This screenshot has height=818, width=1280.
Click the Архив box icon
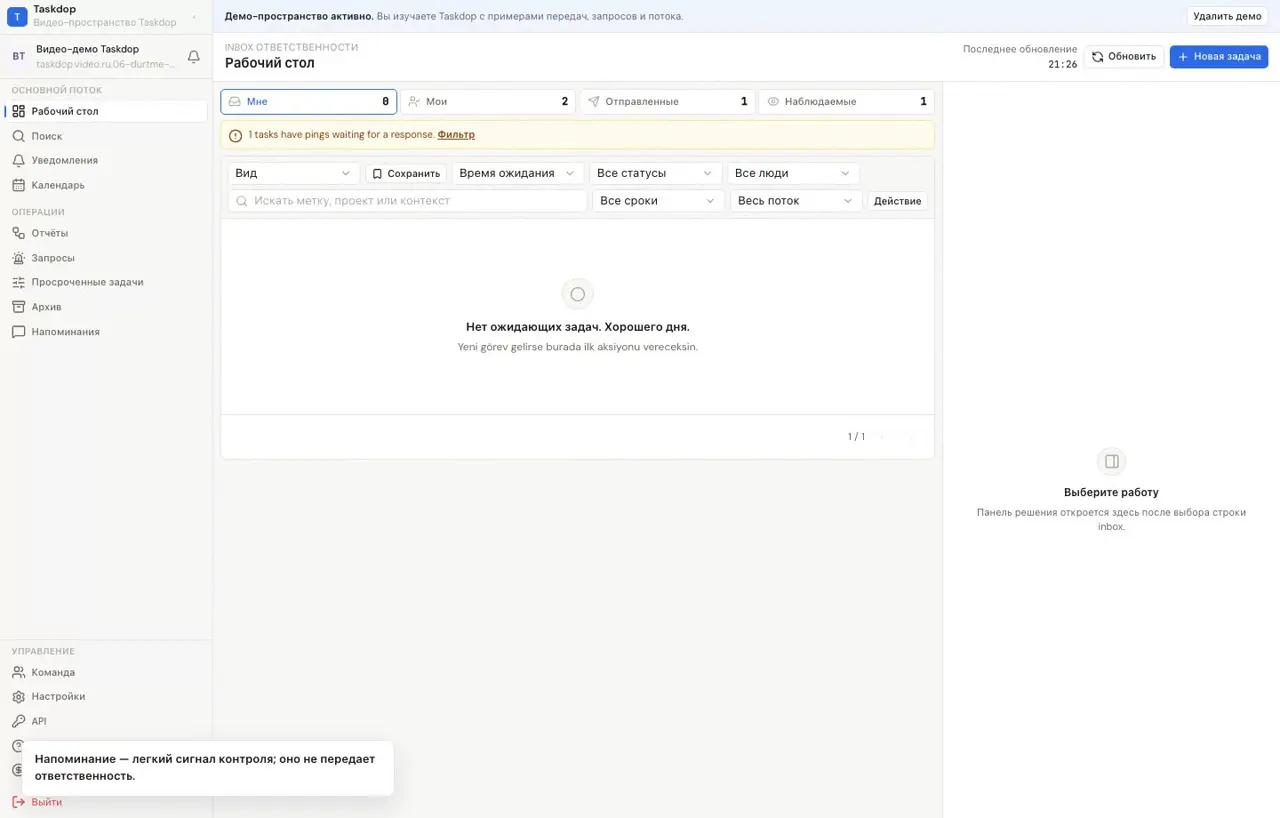pos(18,307)
